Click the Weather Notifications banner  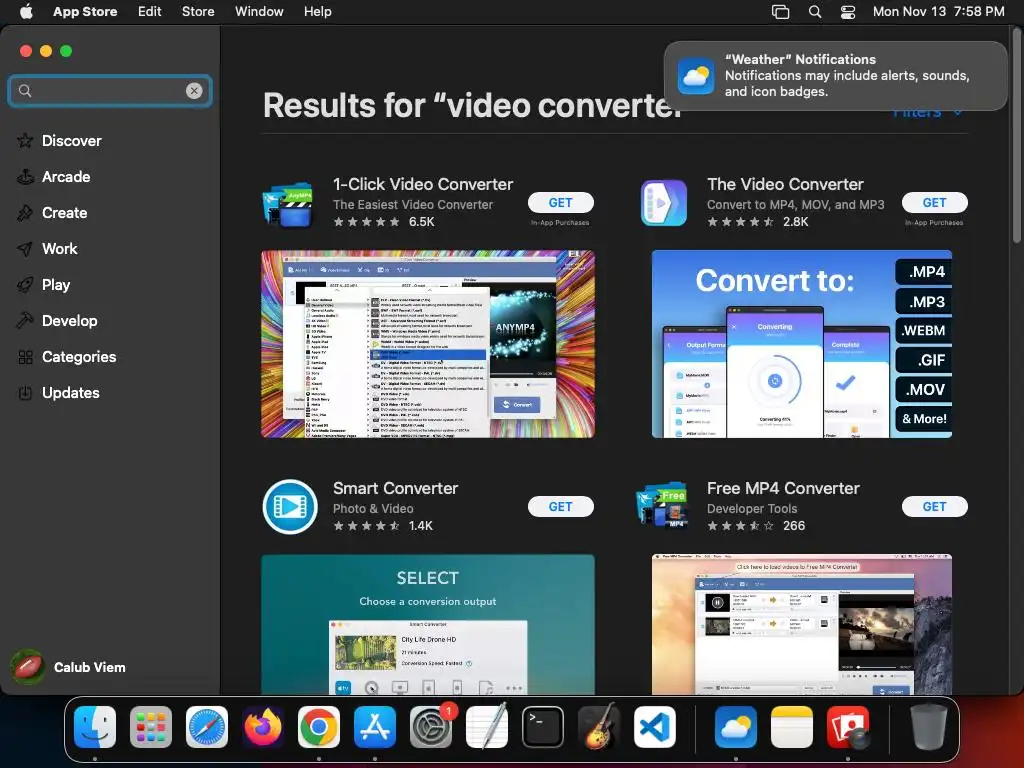click(835, 76)
